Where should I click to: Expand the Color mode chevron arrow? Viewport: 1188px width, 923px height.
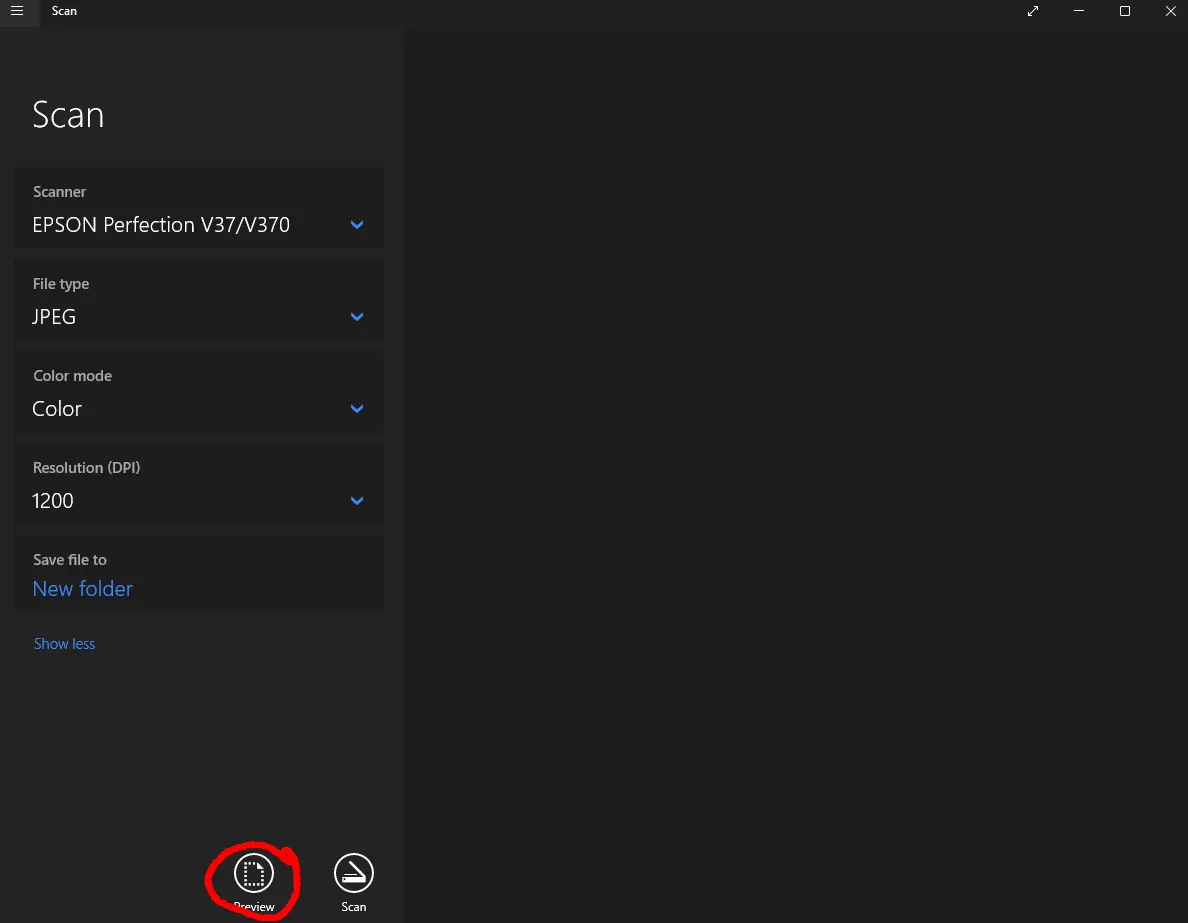click(x=357, y=409)
